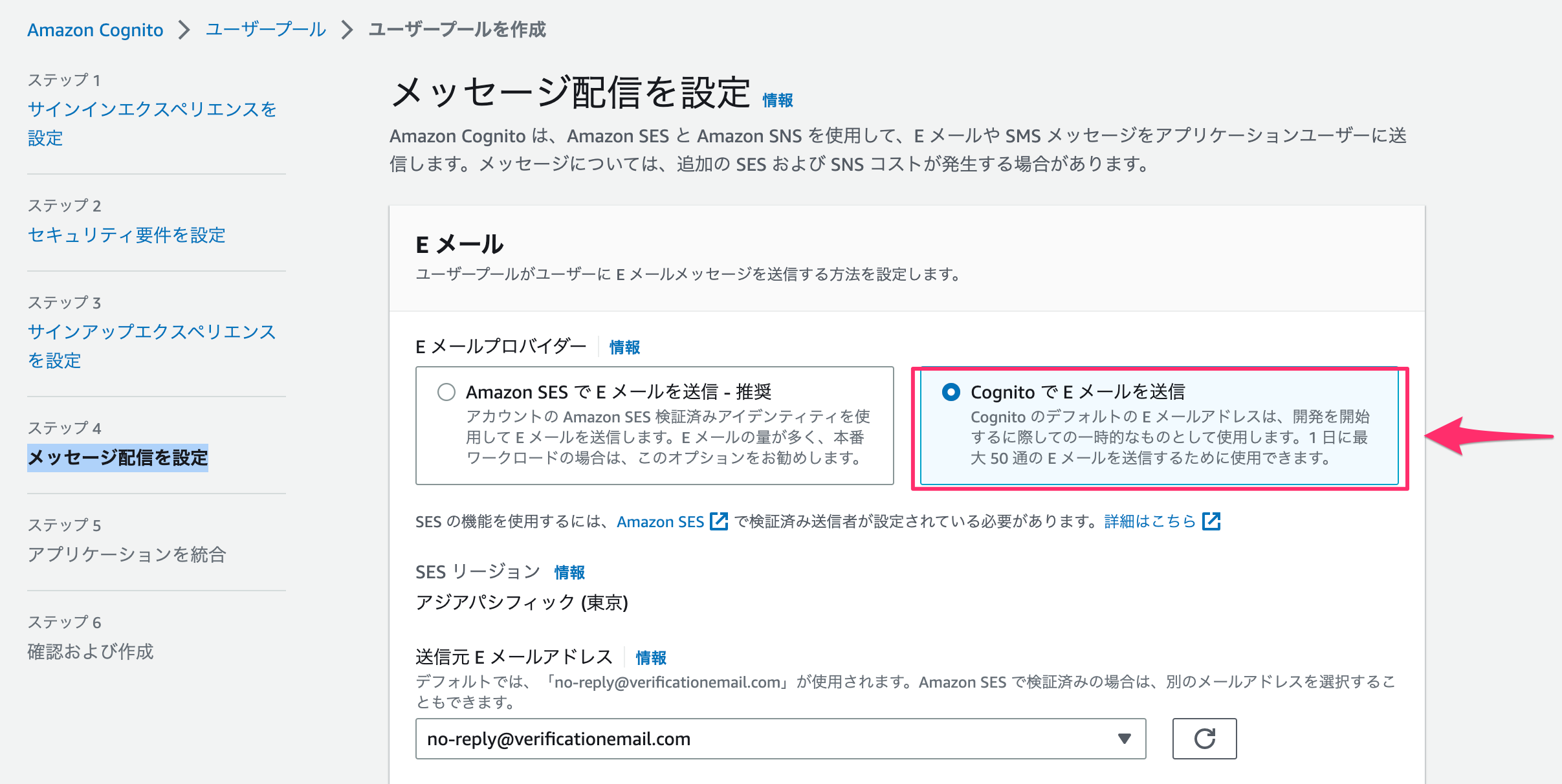1562x784 pixels.
Task: Click step 5 アプリケーションを統合 label
Action: [x=126, y=554]
